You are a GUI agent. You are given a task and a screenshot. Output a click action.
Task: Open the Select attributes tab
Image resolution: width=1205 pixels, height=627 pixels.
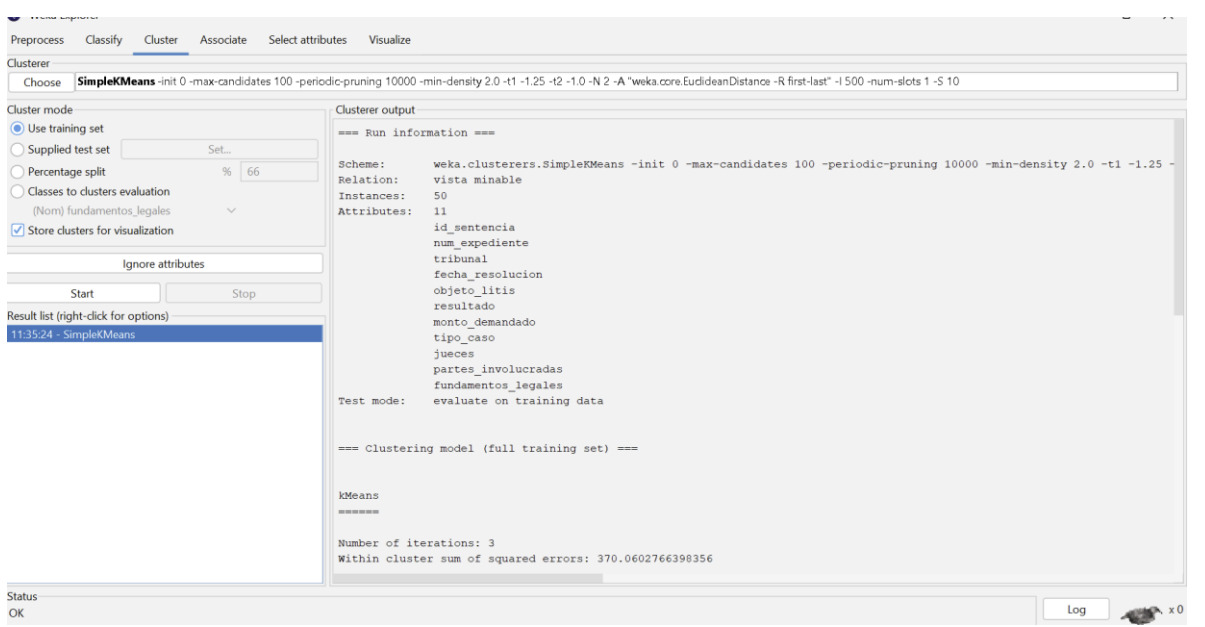click(x=308, y=40)
